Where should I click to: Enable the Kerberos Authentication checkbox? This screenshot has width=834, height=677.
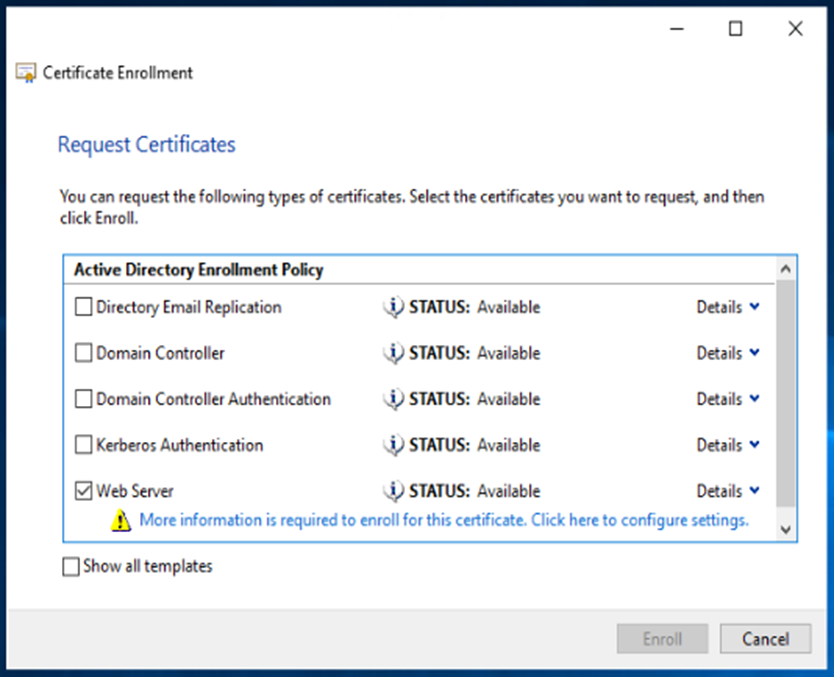(x=84, y=445)
